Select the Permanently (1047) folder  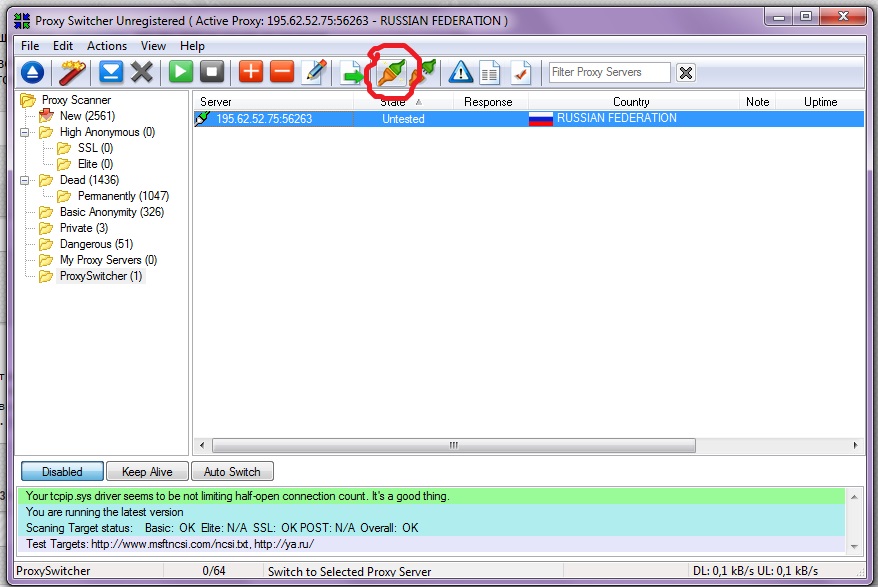pyautogui.click(x=123, y=196)
